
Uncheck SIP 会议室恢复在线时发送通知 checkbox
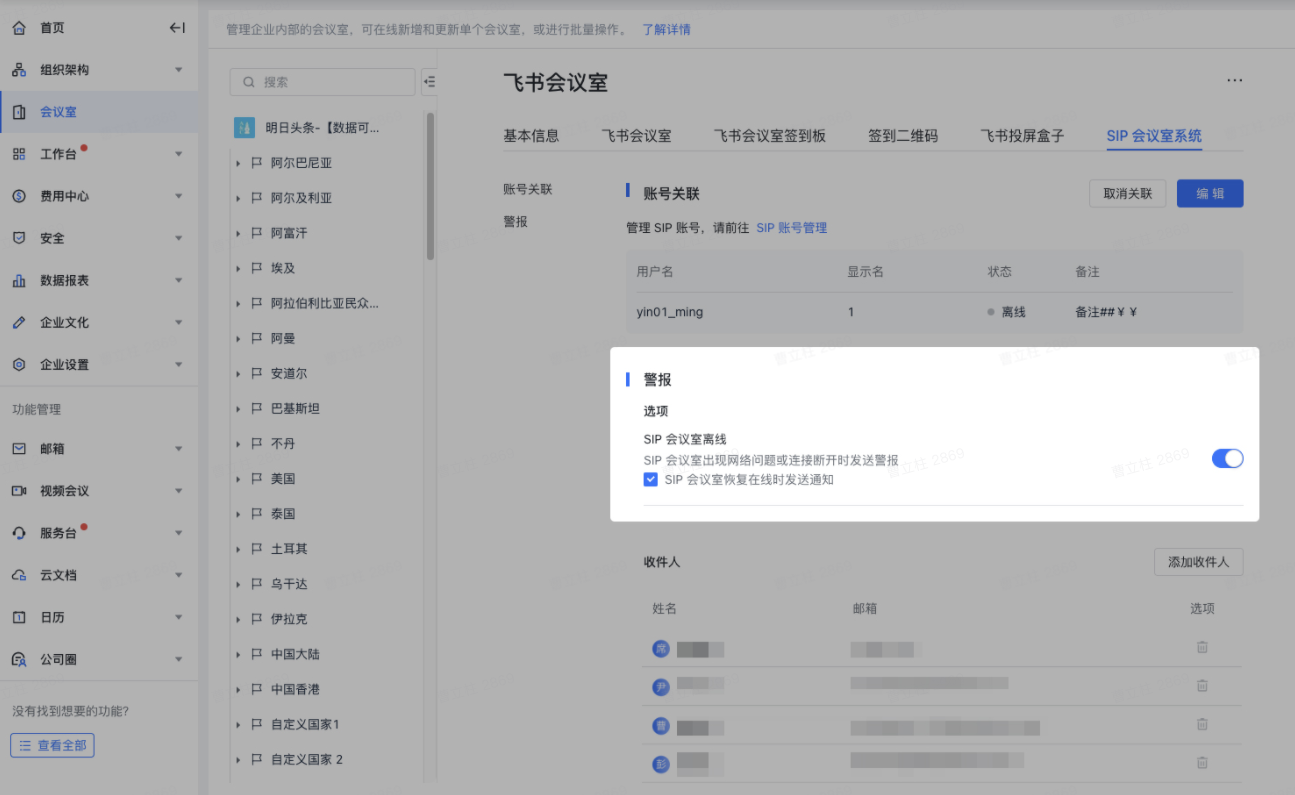(650, 480)
